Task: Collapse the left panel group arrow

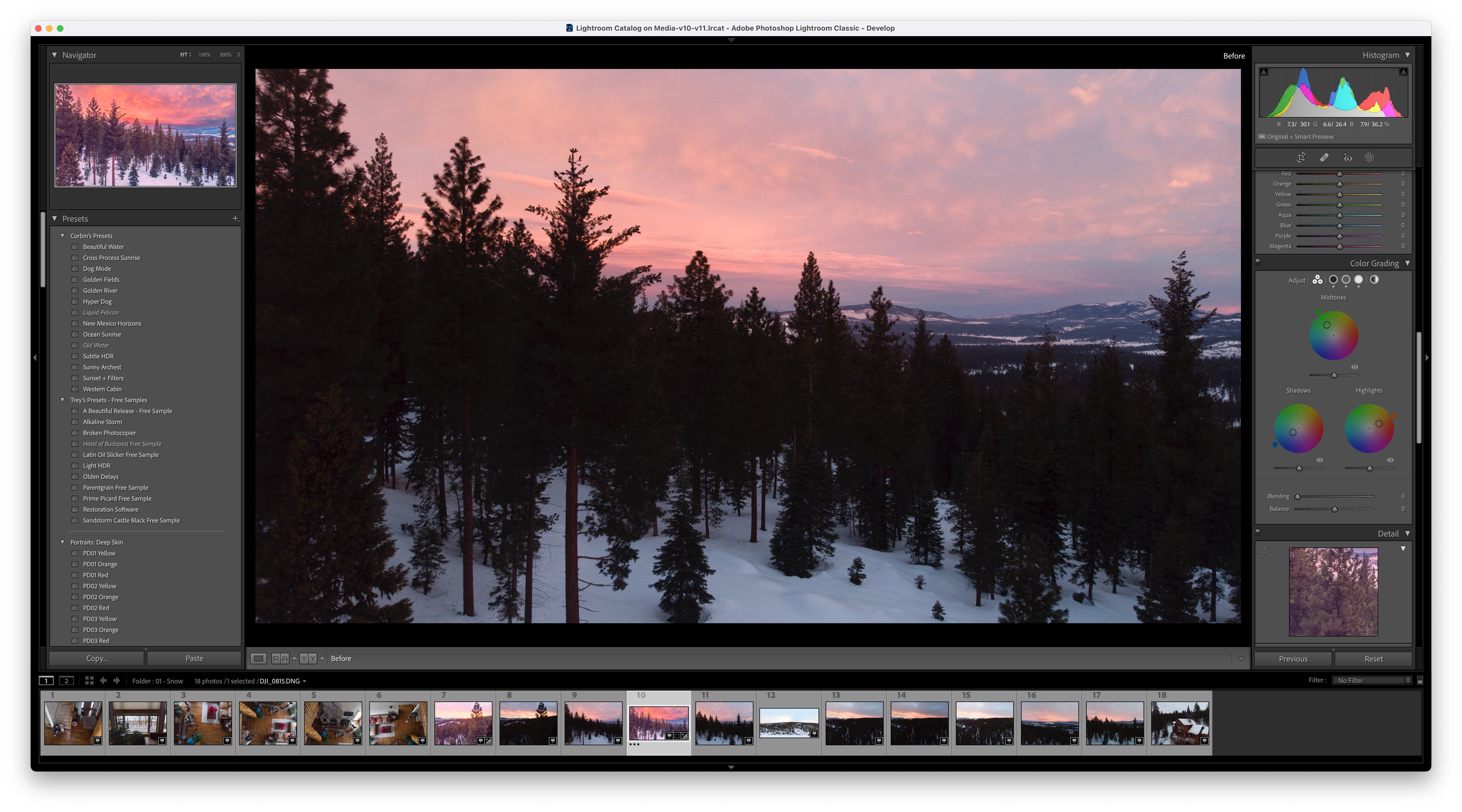Action: pos(35,358)
